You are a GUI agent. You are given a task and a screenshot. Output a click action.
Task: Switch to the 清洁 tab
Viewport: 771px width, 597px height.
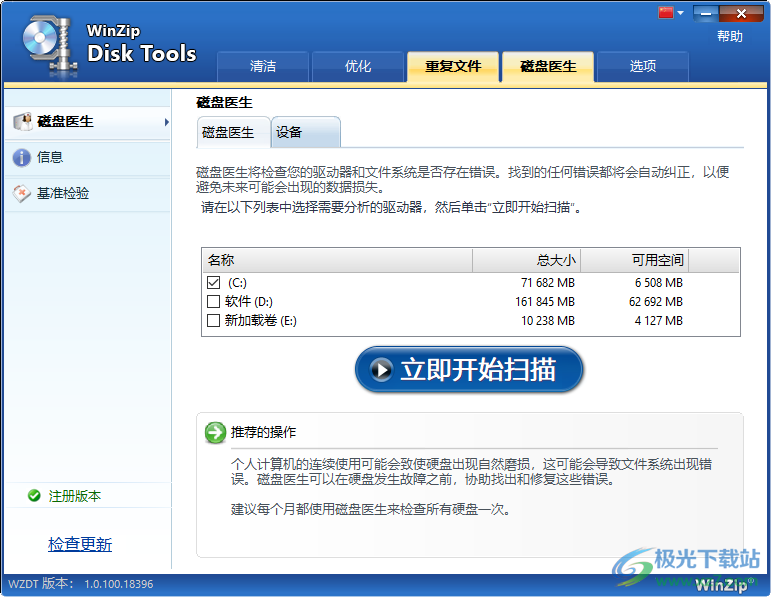pyautogui.click(x=263, y=66)
